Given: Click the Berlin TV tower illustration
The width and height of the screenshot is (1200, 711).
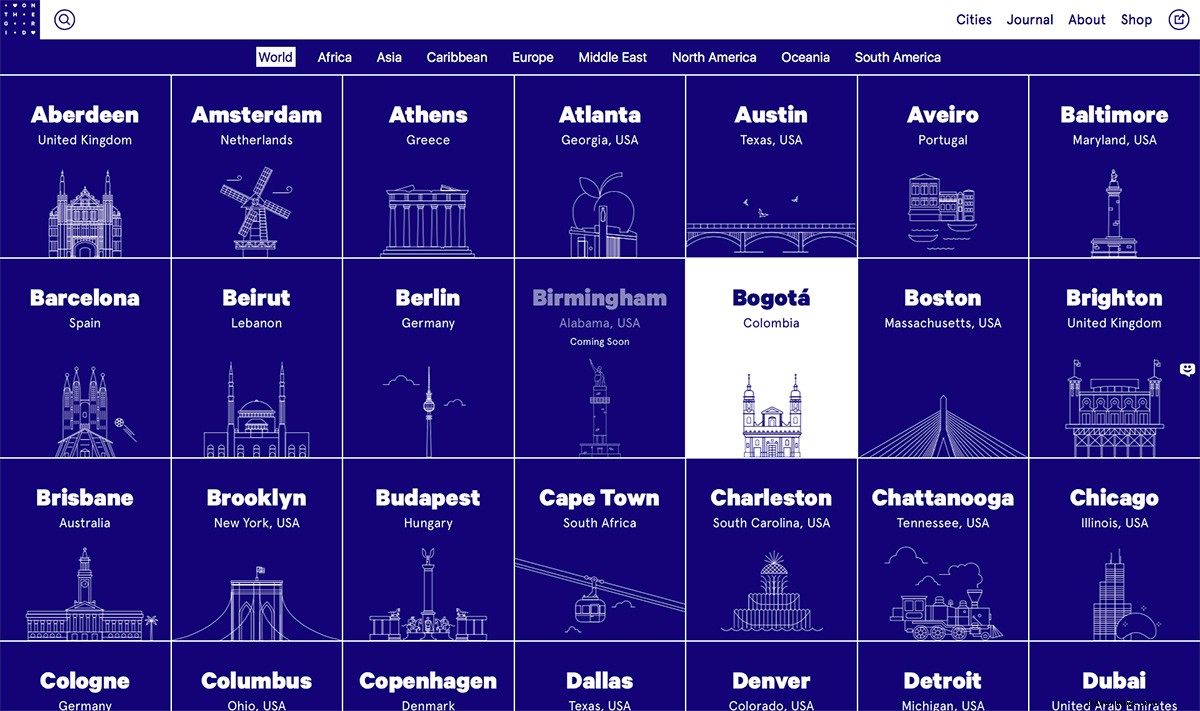Looking at the screenshot, I should [x=428, y=405].
